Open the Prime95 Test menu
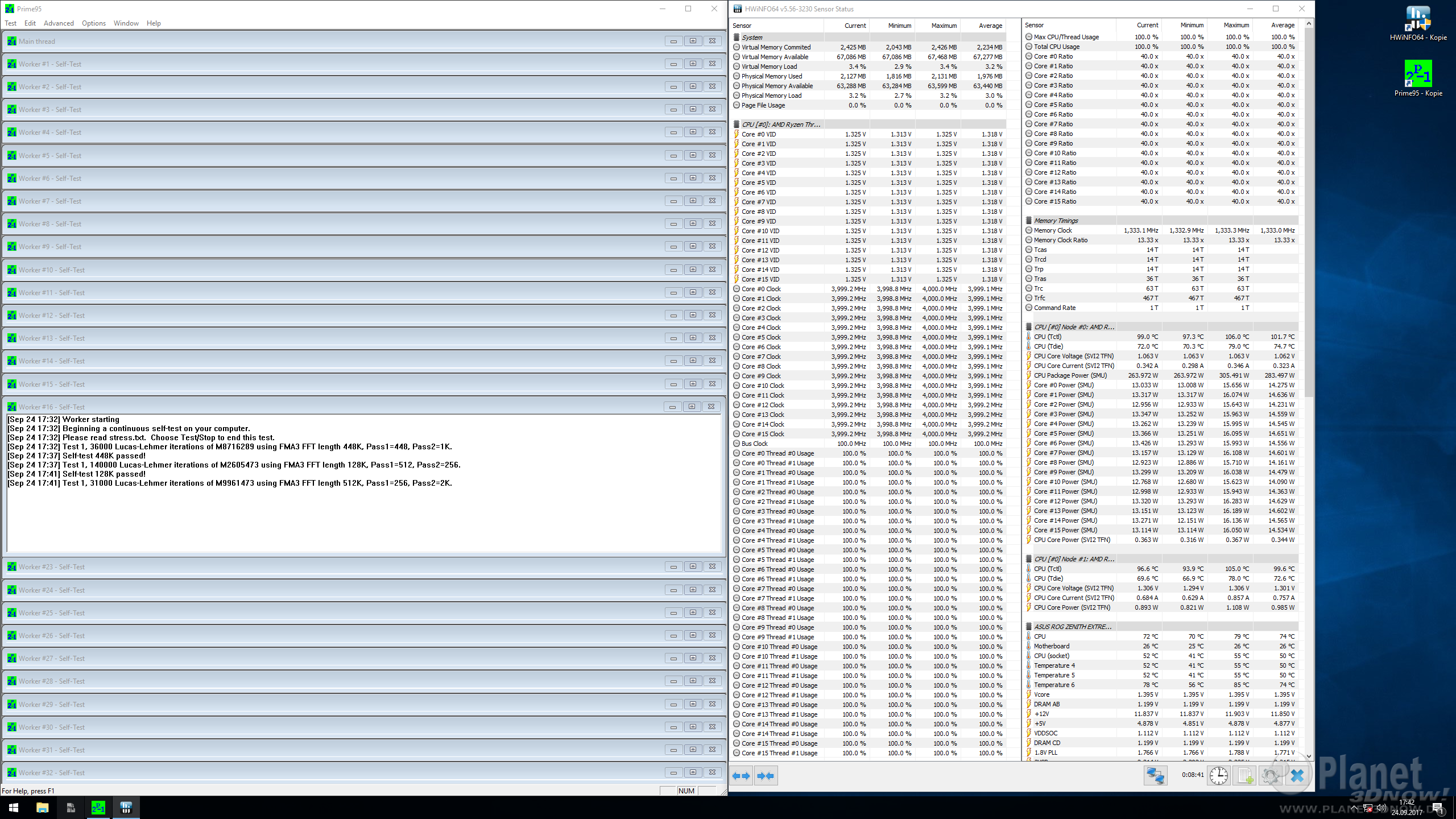Screen dimensions: 1456x819 [11, 23]
